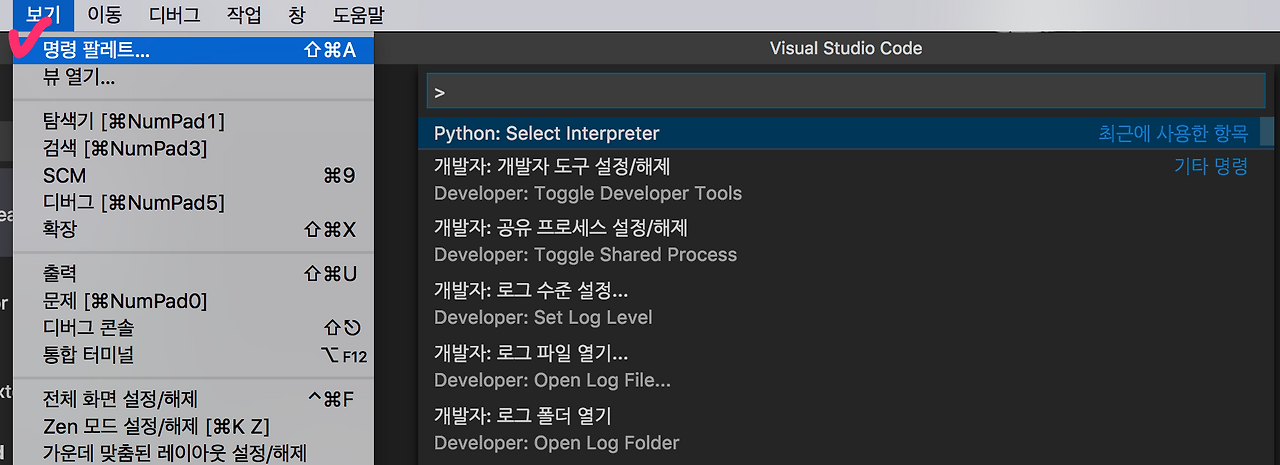Screen dimensions: 1280x465
Task: Open the 창 menu
Action: point(296,15)
